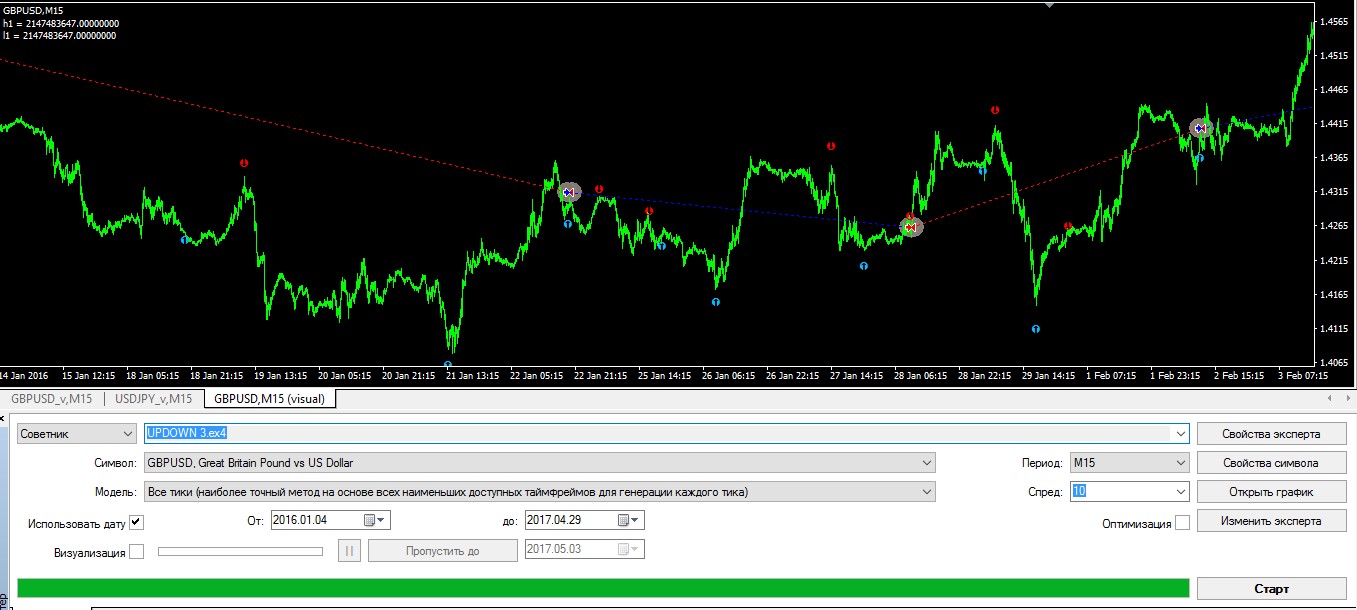1357x610 pixels.
Task: Open the calendar icon in the "От" date field
Action: pos(369,520)
